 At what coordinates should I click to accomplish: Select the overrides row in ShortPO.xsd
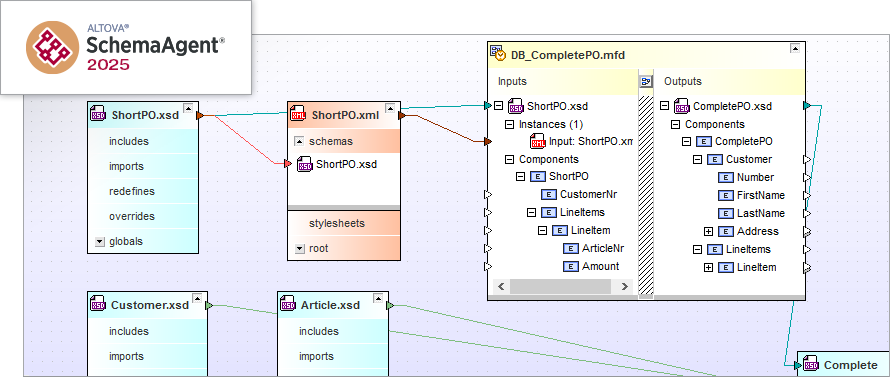(143, 216)
